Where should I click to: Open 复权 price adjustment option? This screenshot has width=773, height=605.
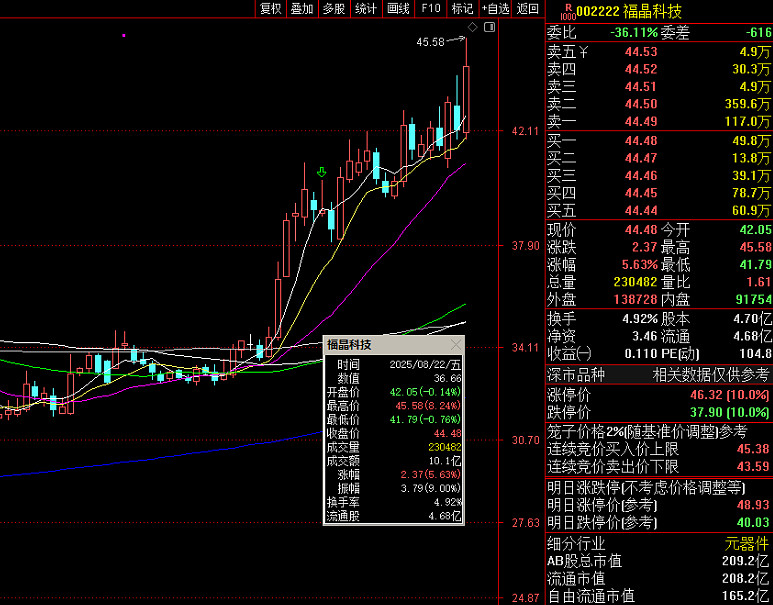[270, 8]
